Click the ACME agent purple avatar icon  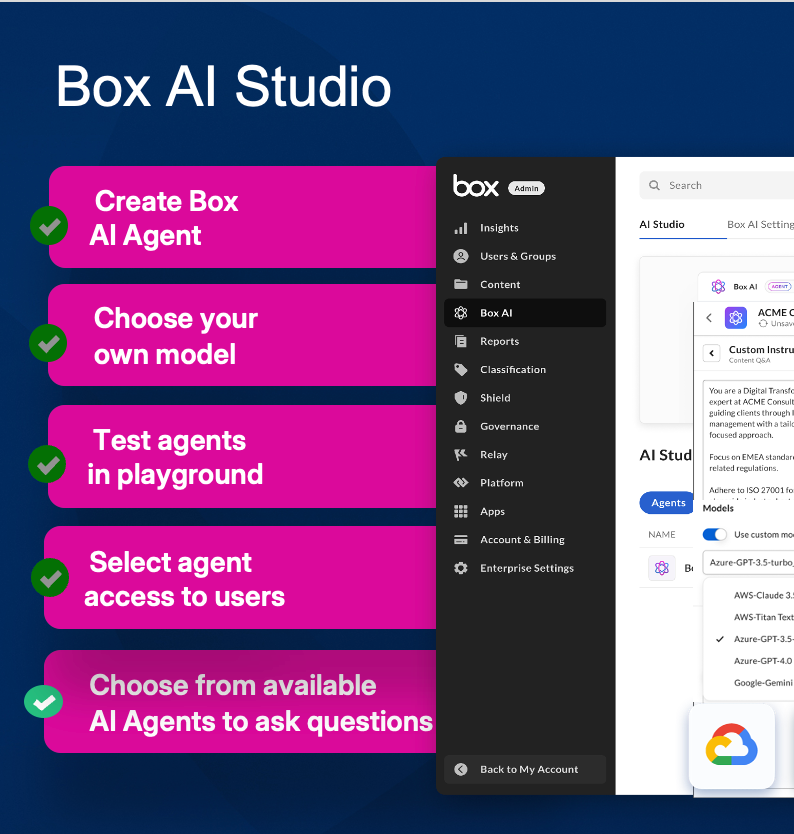(736, 318)
